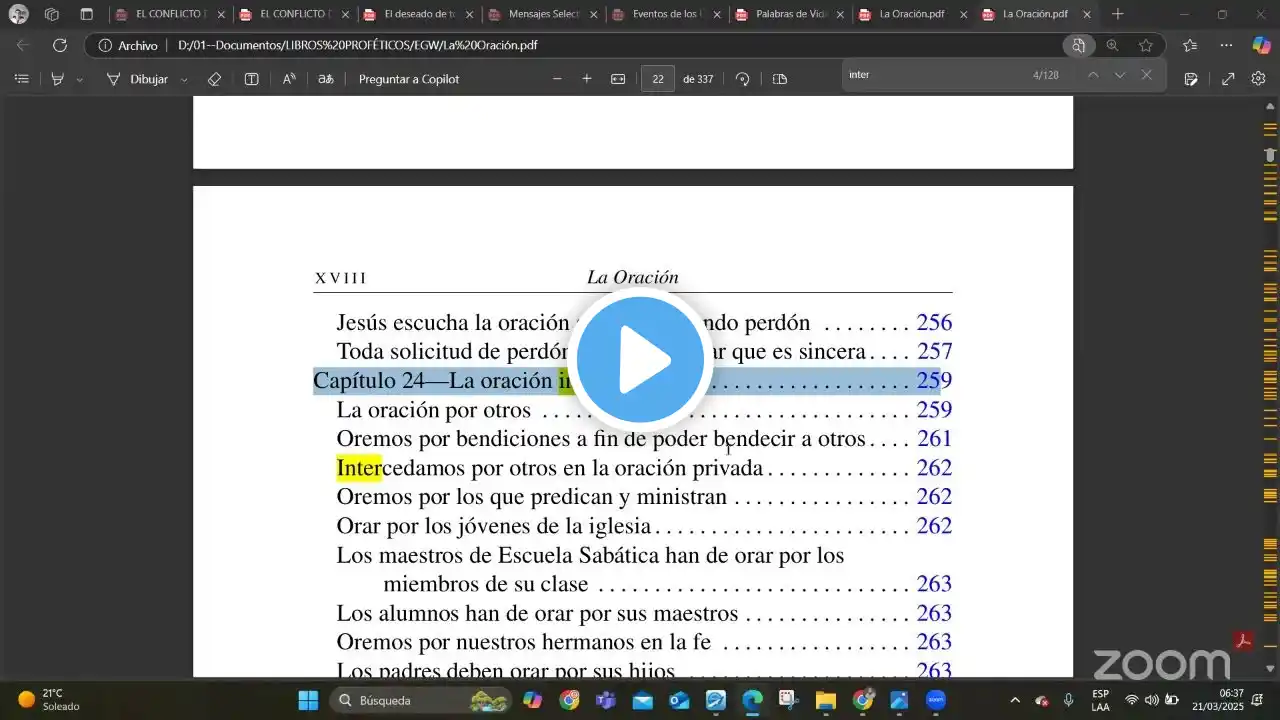Switch to the first La Oración.pdf tab
This screenshot has width=1280, height=720.
[914, 14]
